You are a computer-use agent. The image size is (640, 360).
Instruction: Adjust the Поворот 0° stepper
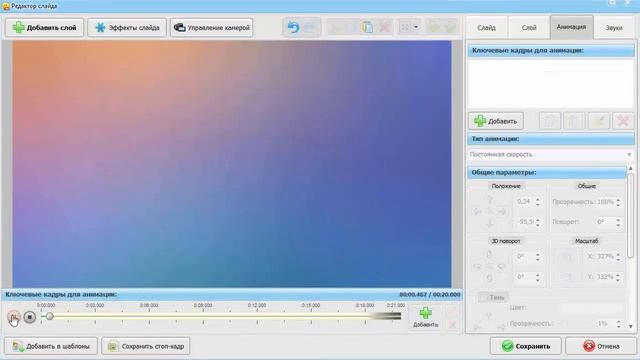(618, 222)
